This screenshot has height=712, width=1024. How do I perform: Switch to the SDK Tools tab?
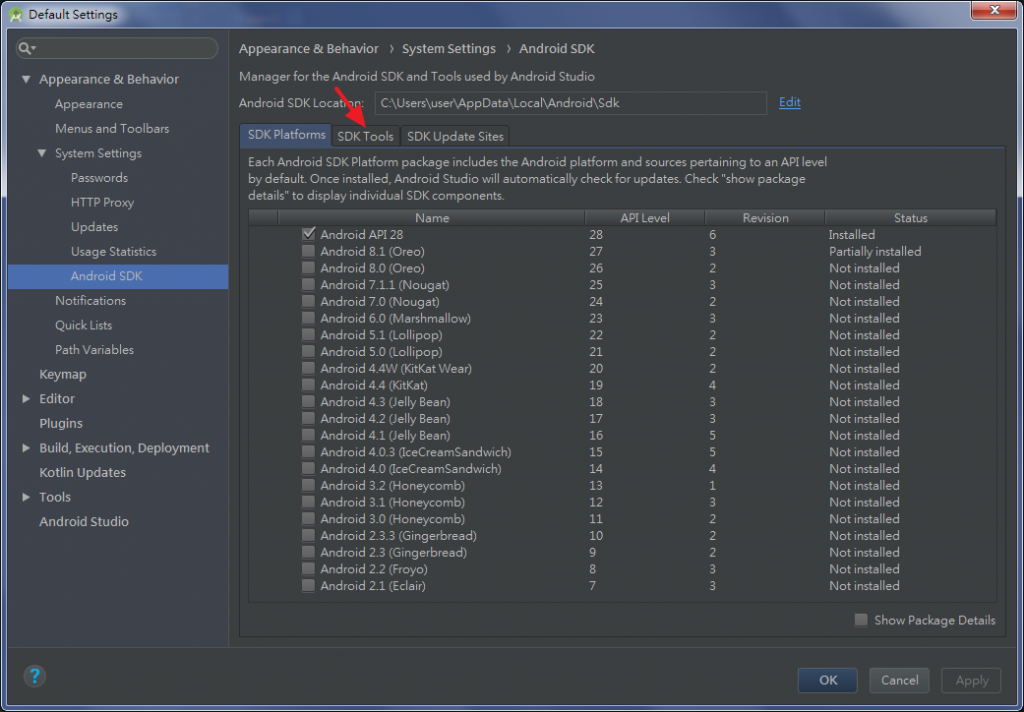coord(365,136)
